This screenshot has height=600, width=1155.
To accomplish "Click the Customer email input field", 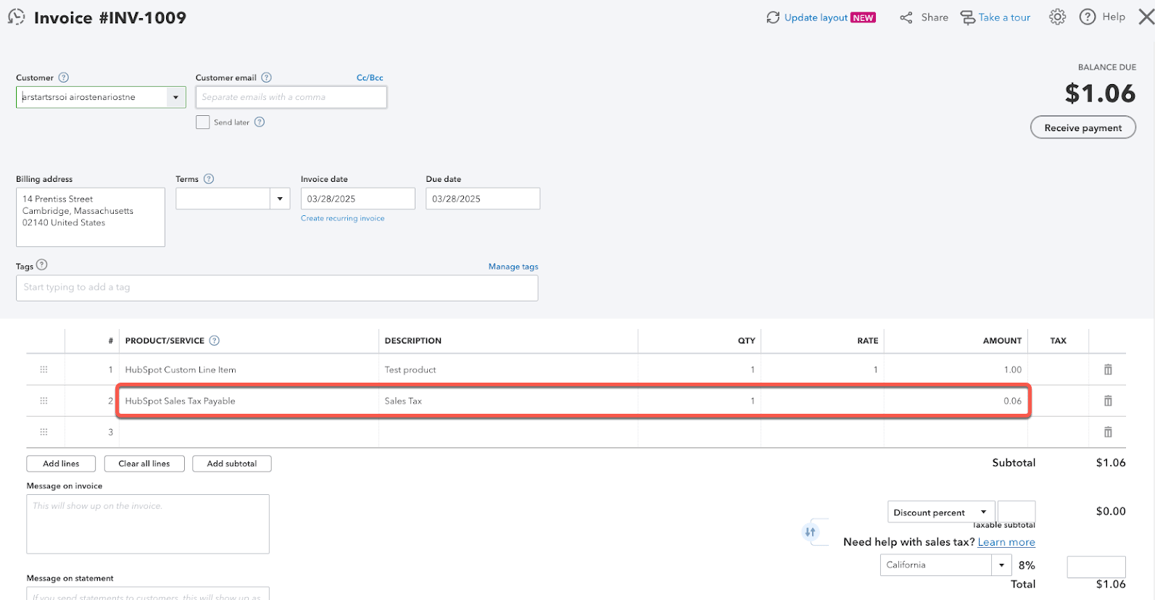I will coord(291,97).
